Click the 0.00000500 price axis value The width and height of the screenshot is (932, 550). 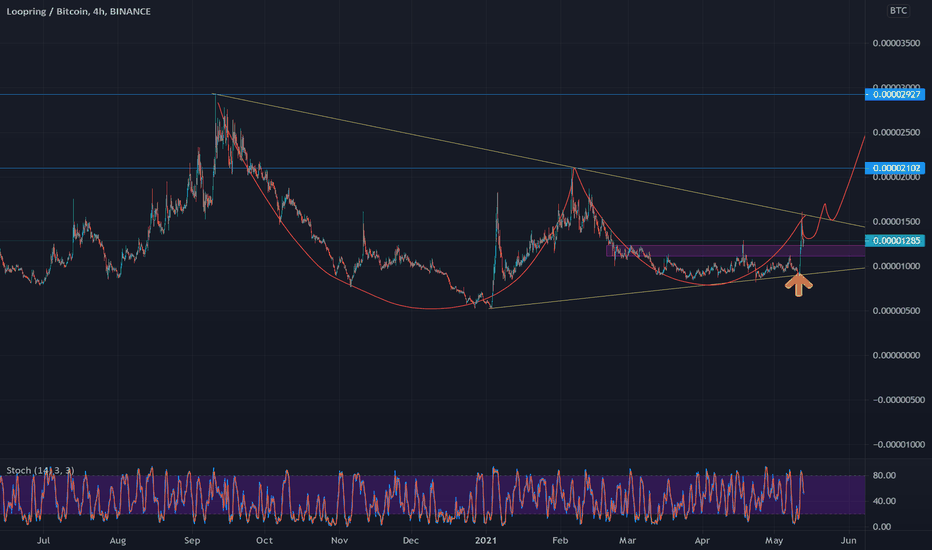[896, 310]
